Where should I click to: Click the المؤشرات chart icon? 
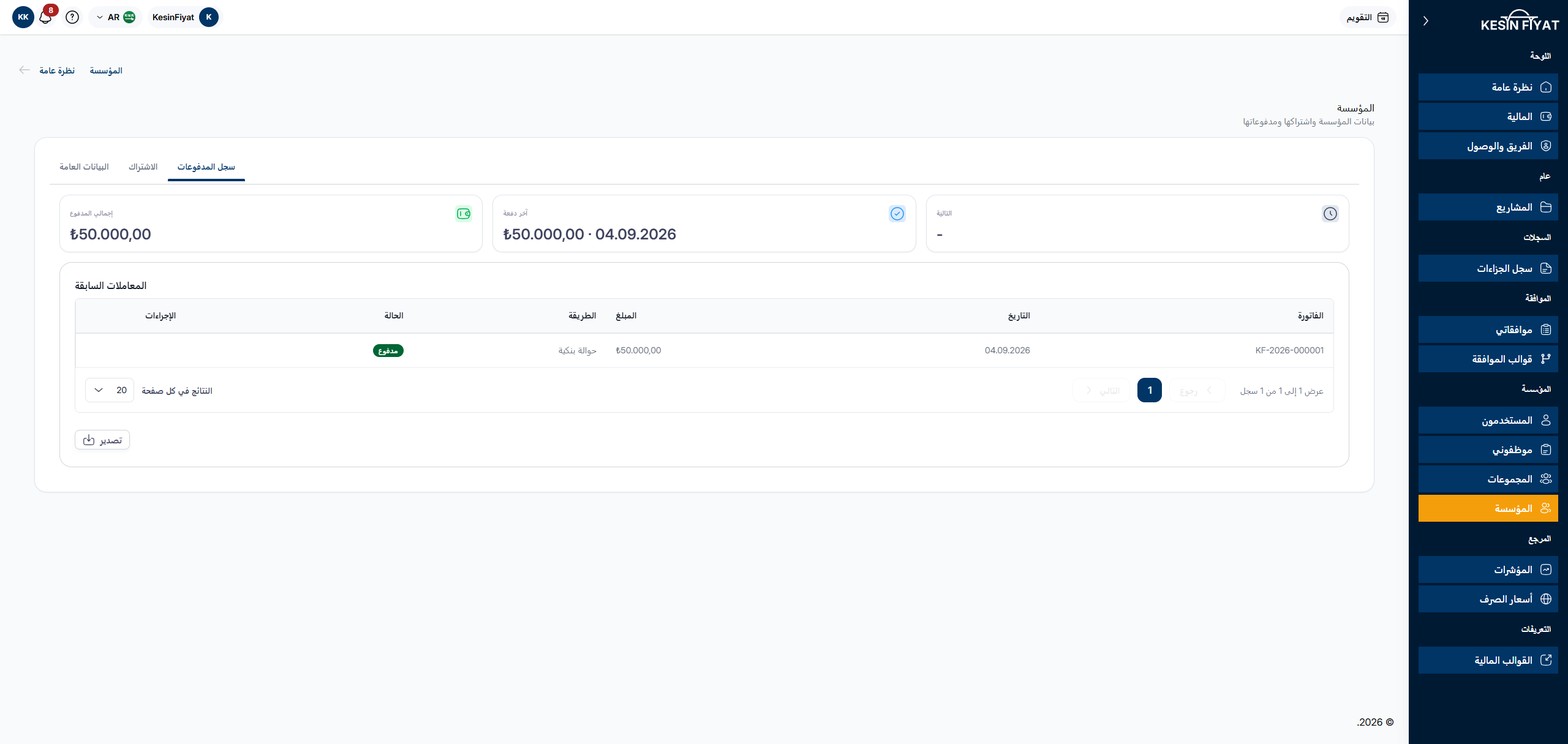coord(1545,569)
